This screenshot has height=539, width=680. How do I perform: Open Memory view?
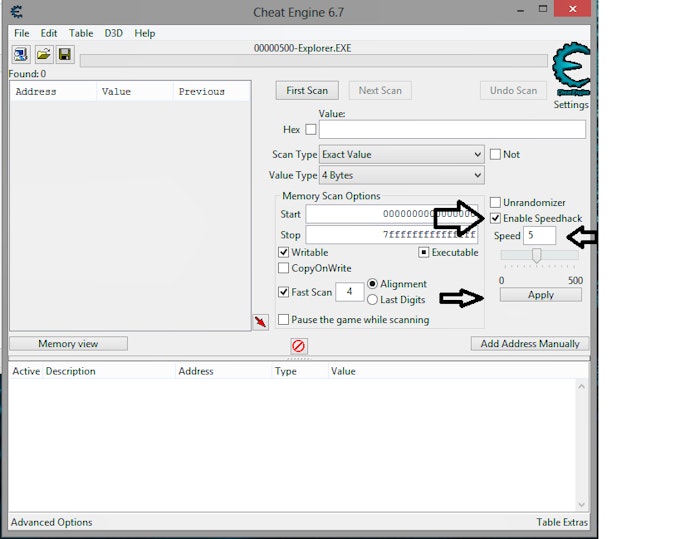point(68,344)
